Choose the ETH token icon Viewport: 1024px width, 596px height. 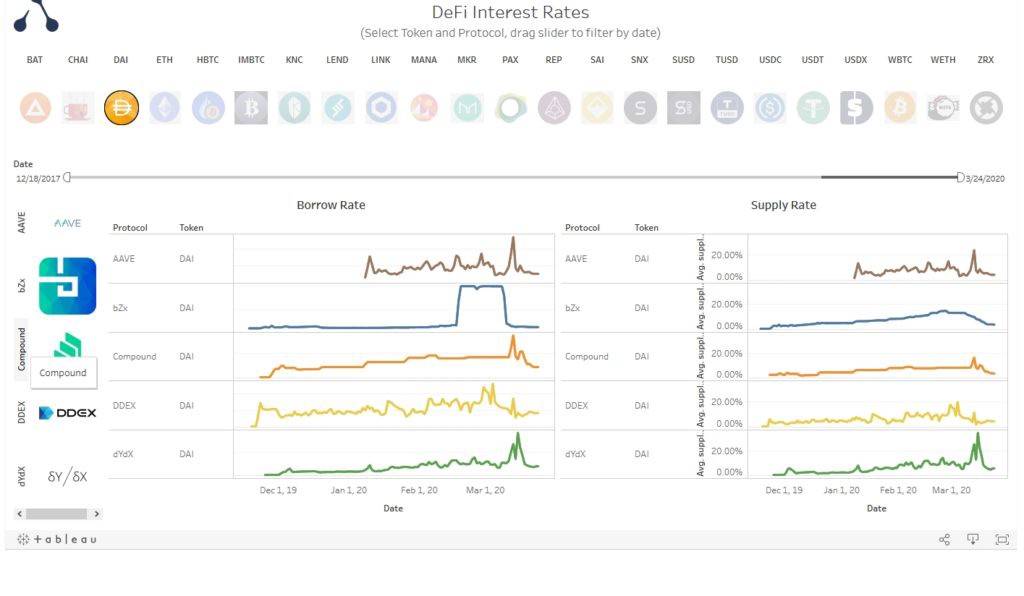(x=165, y=108)
